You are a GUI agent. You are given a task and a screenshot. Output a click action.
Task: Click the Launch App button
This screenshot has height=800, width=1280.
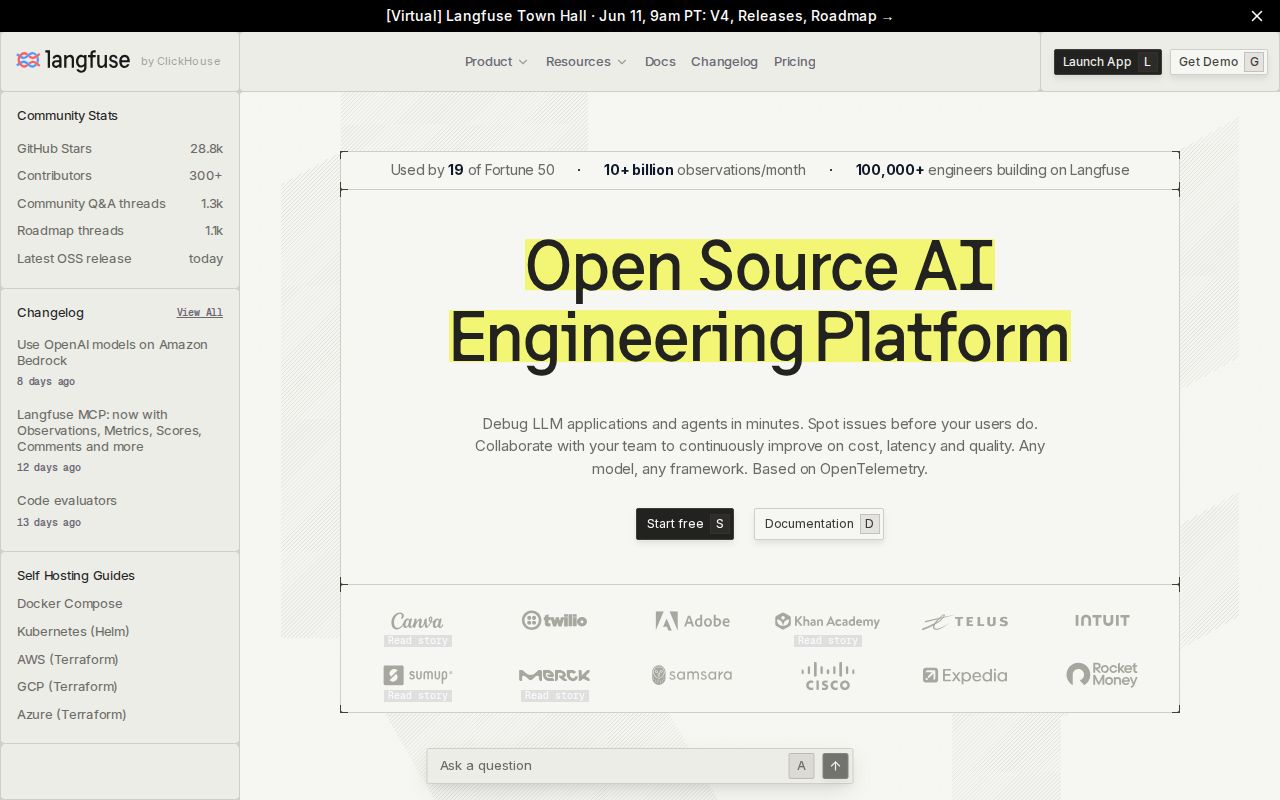[1108, 62]
